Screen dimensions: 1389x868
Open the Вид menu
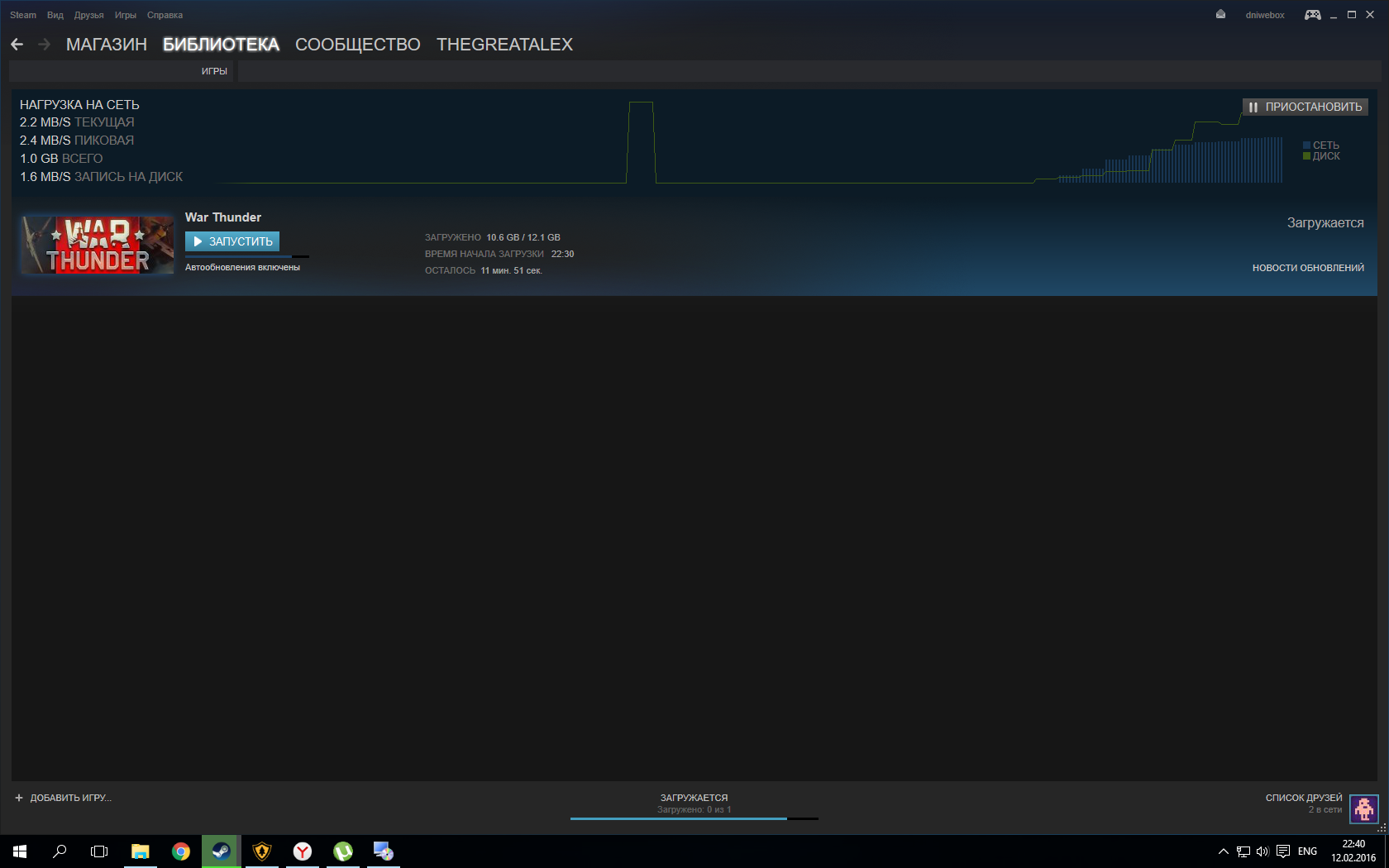tap(55, 15)
